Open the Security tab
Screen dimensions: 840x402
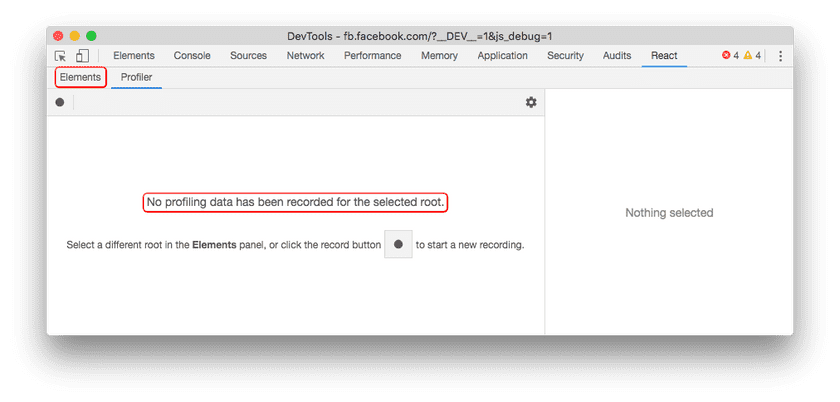coord(565,56)
